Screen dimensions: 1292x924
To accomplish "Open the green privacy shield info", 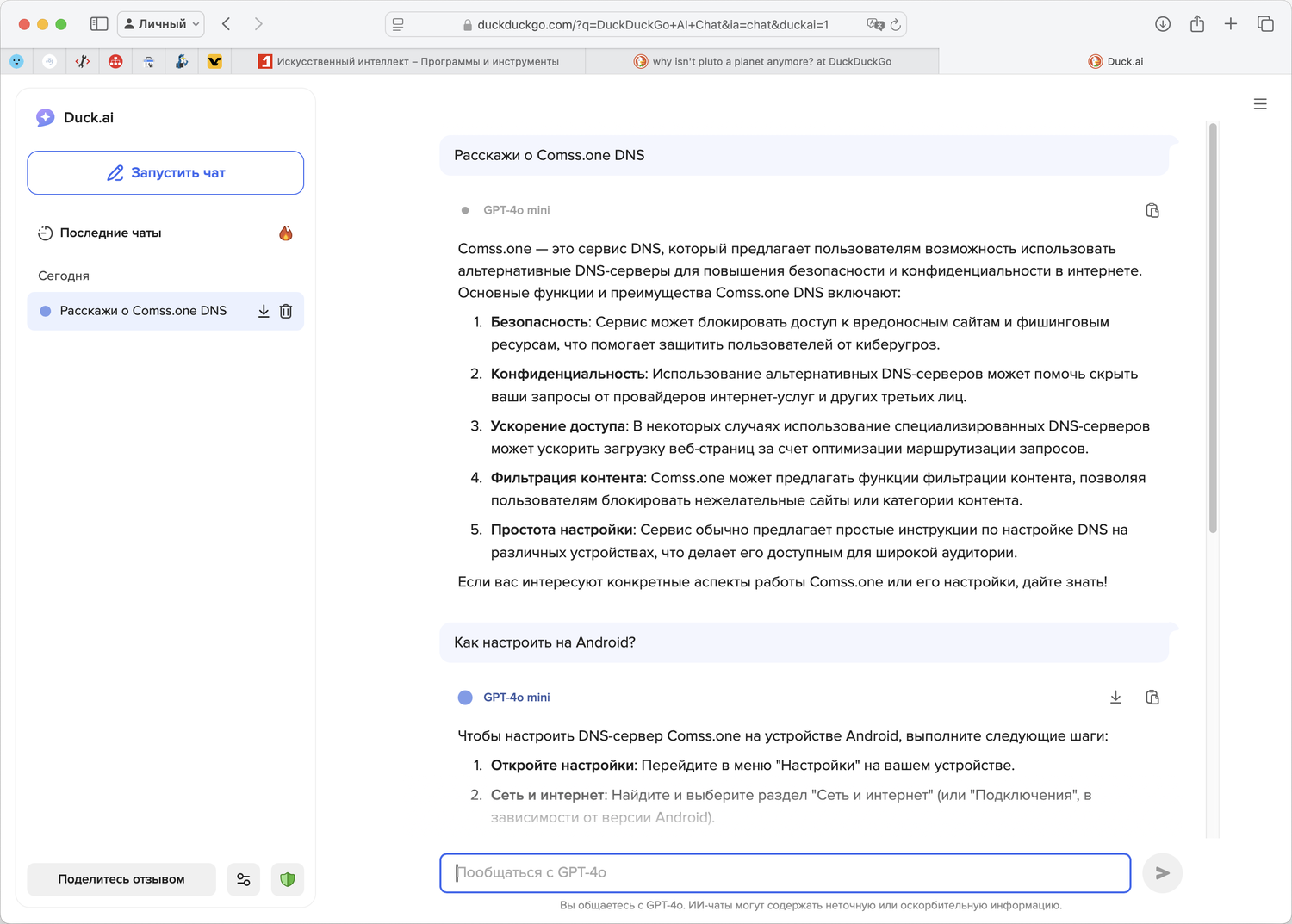I will (288, 879).
